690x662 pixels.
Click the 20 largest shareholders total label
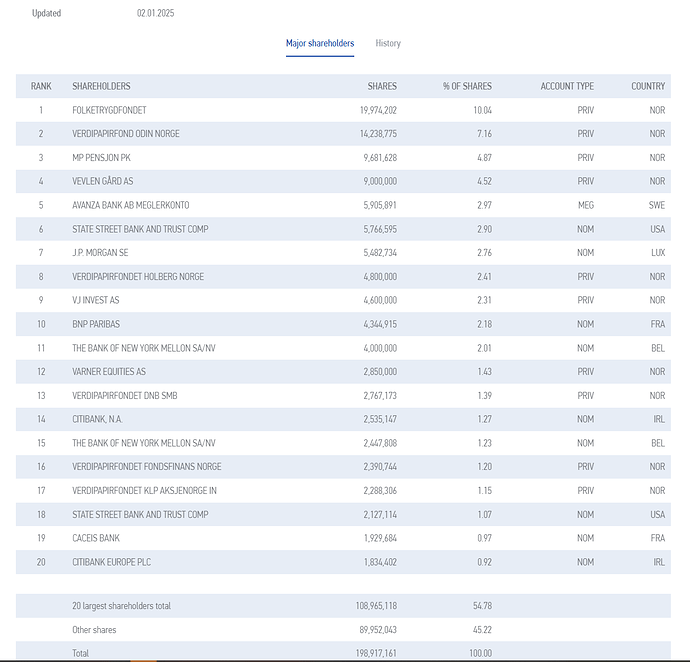coord(121,606)
